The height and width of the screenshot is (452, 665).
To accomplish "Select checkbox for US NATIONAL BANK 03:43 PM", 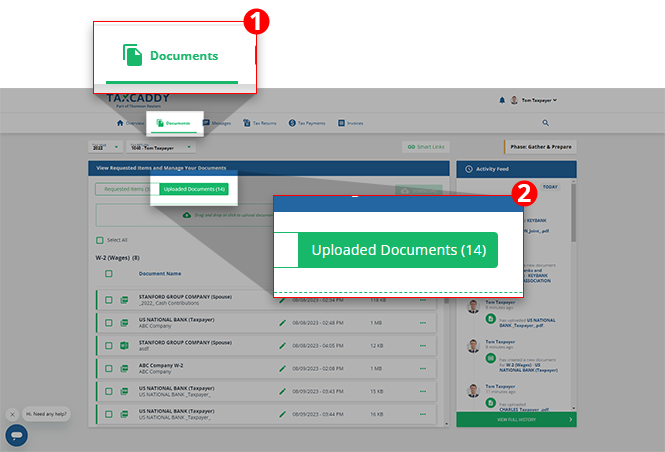I will tap(109, 391).
